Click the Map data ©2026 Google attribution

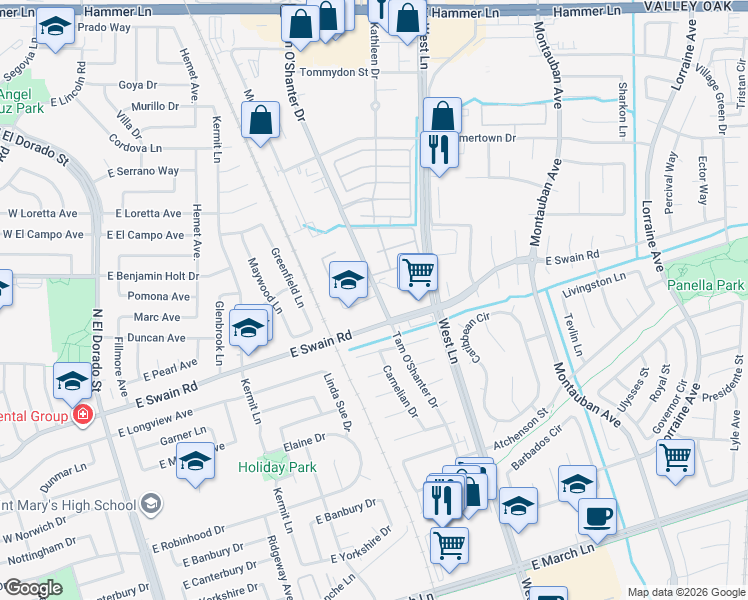click(686, 592)
